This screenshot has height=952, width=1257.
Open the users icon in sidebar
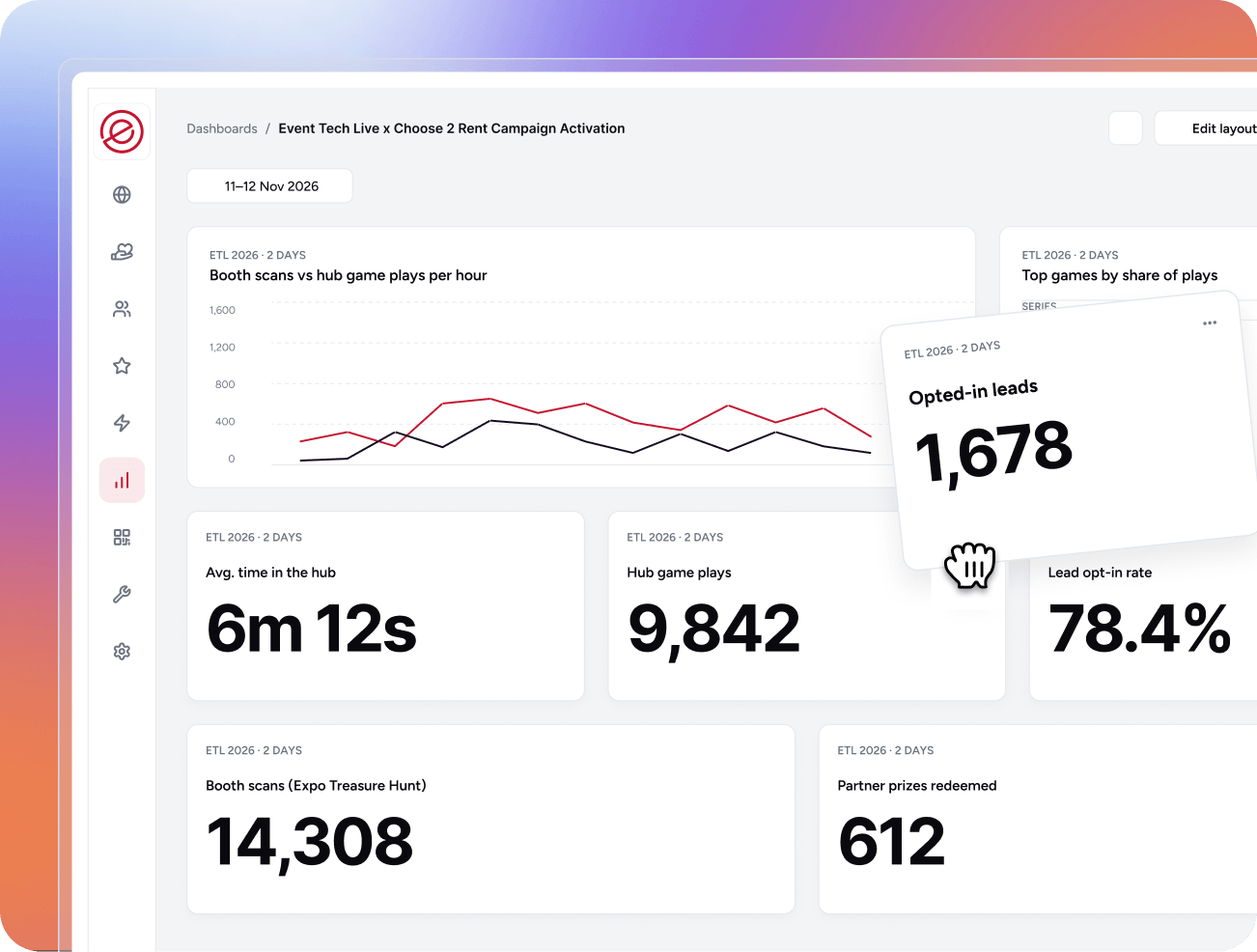tap(122, 309)
